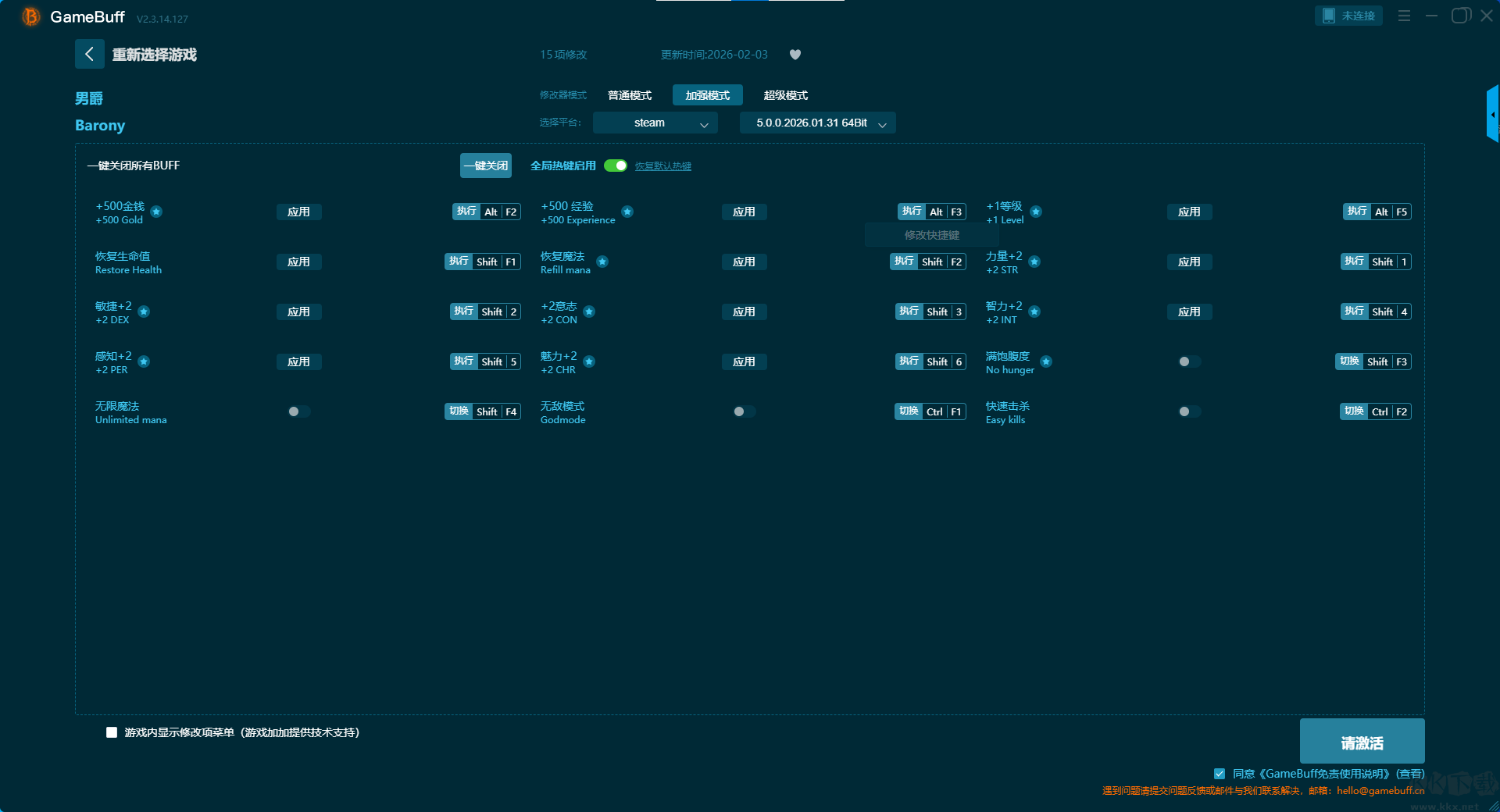The height and width of the screenshot is (812, 1500).
Task: Click the star icon beside +500 Gold
Action: click(156, 212)
